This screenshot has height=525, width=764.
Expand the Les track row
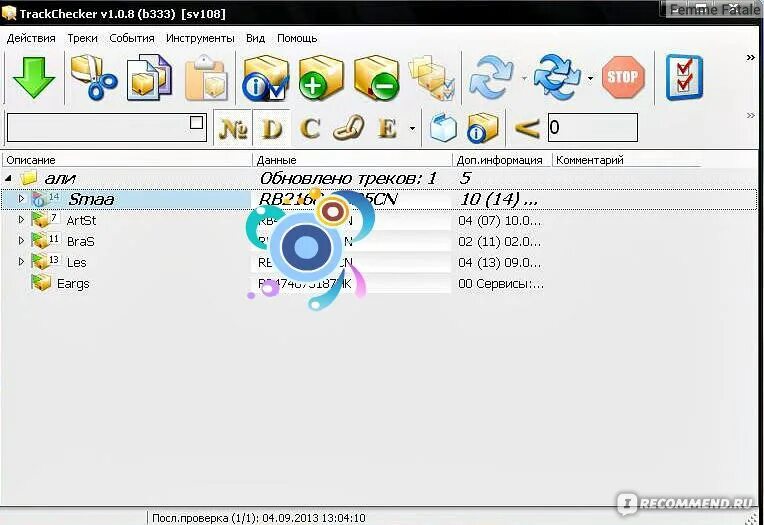tap(21, 262)
